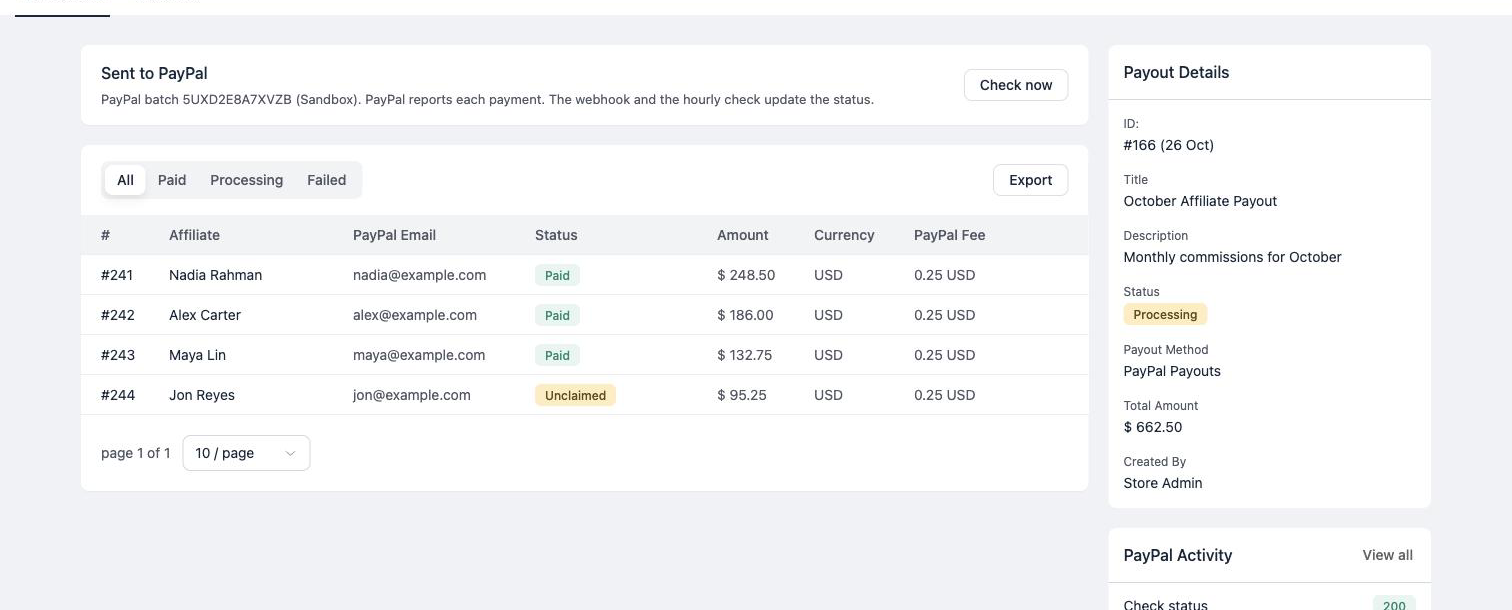
Task: Click Store Admin creator value
Action: tap(1163, 483)
